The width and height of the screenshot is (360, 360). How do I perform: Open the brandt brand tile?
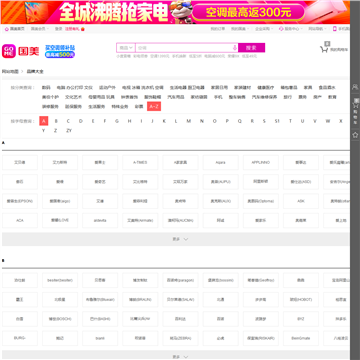[x=100, y=338]
